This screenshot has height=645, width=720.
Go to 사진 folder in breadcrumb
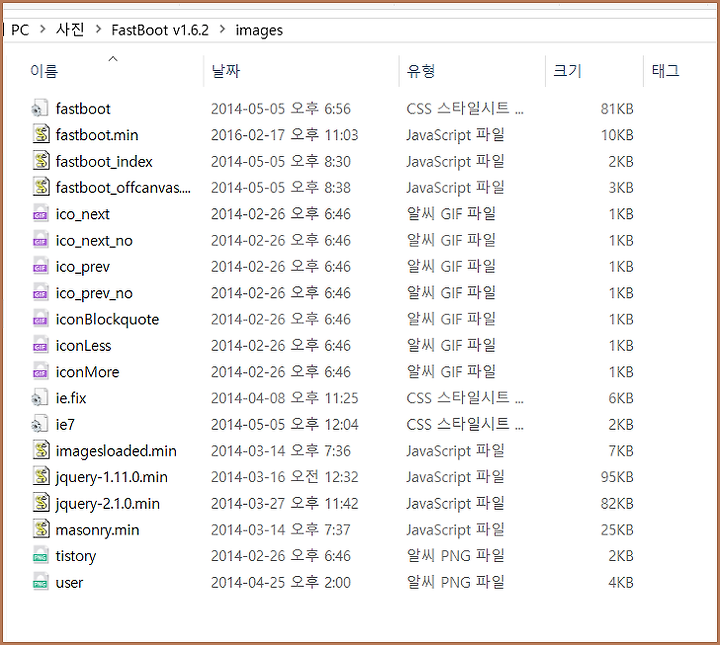pyautogui.click(x=70, y=30)
